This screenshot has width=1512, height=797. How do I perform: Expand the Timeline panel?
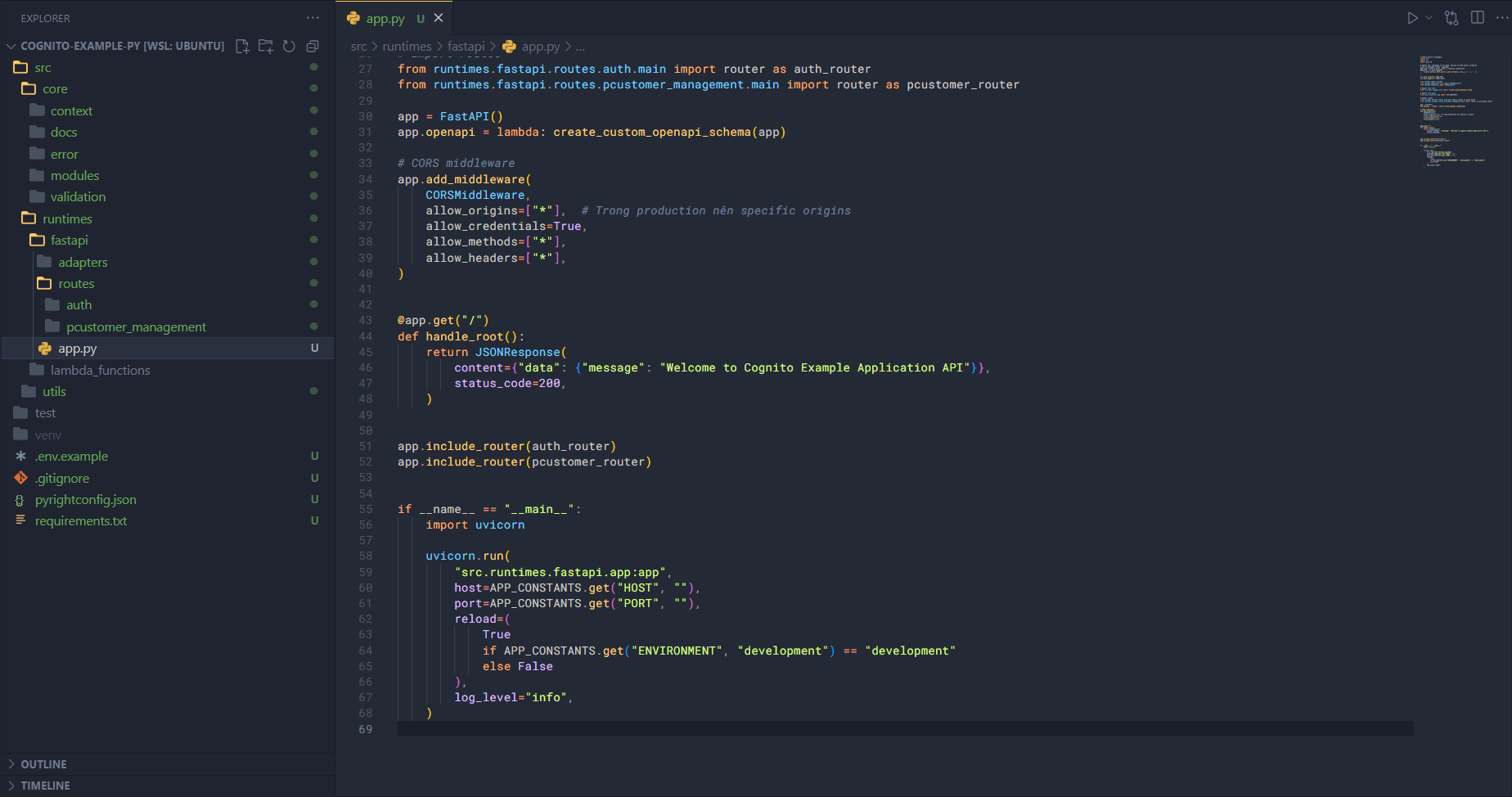45,786
